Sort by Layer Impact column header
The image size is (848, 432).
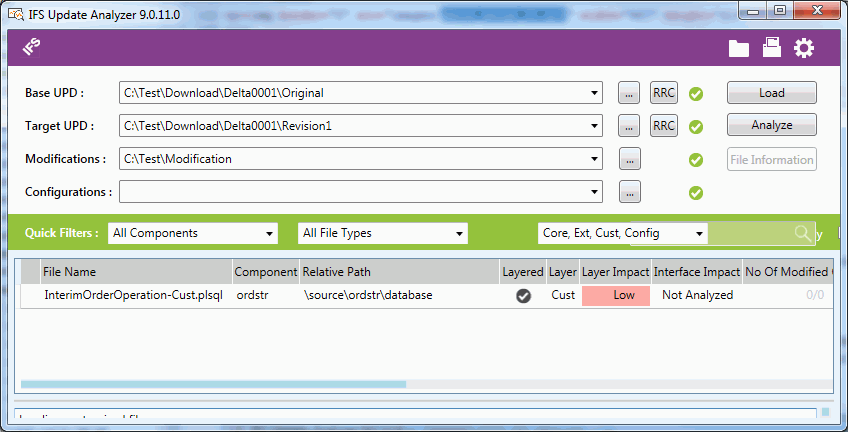pos(614,272)
